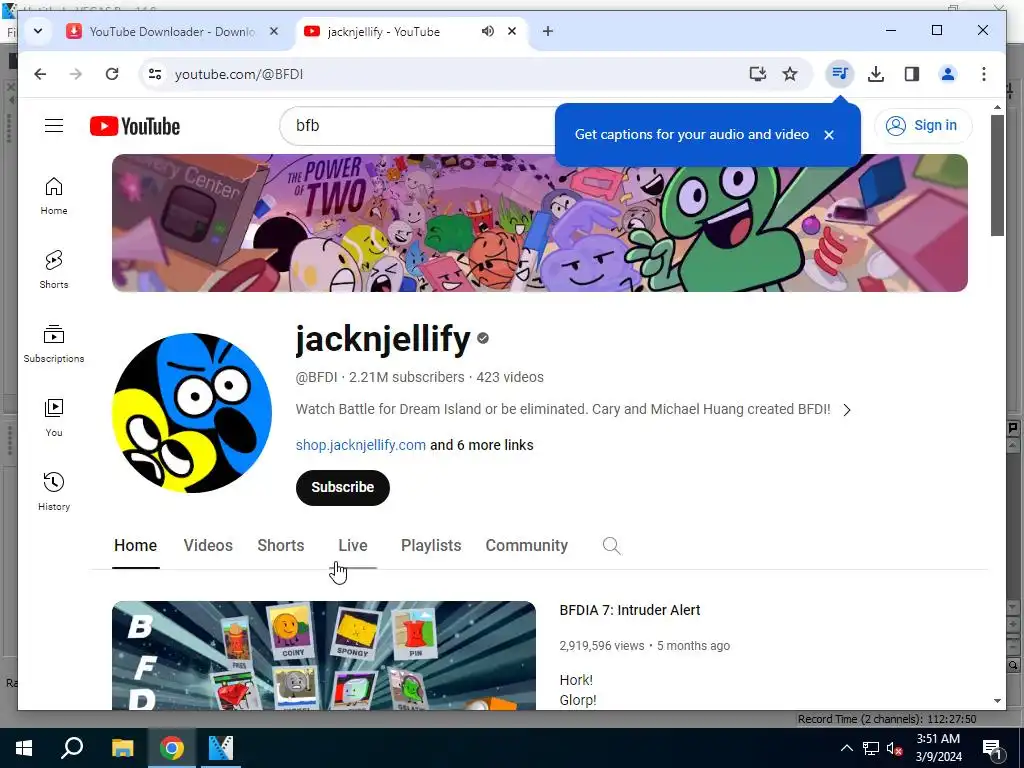Click the browser forward arrow
1024x768 pixels.
click(x=76, y=74)
